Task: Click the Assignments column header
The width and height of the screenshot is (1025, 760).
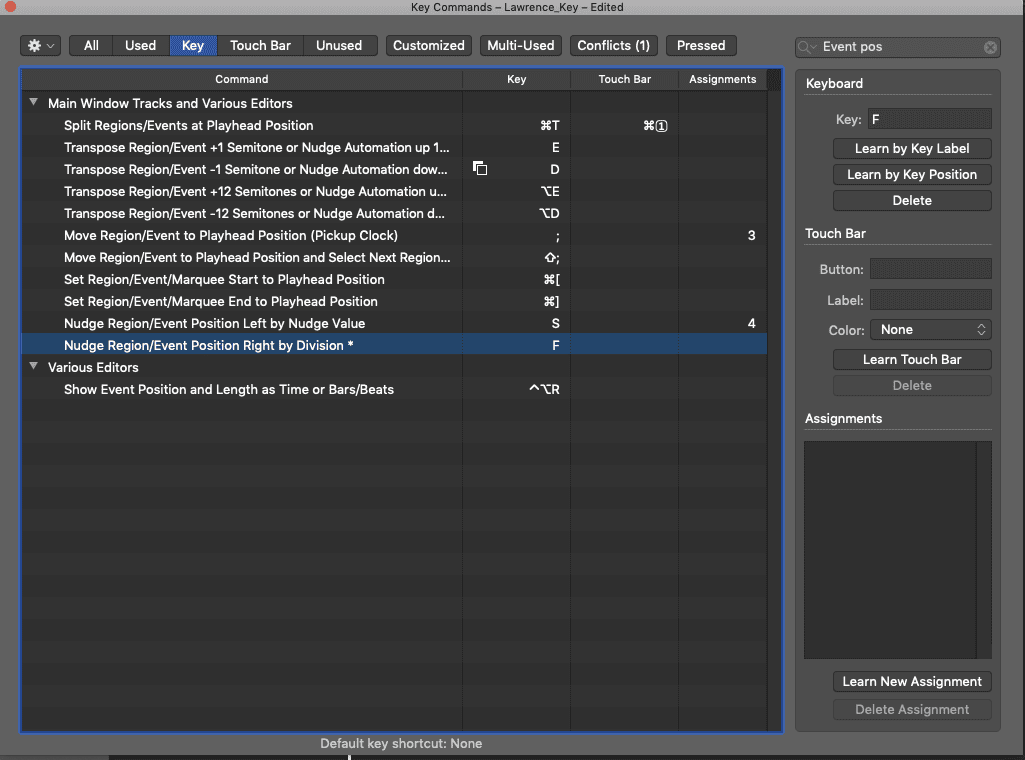Action: pyautogui.click(x=722, y=79)
